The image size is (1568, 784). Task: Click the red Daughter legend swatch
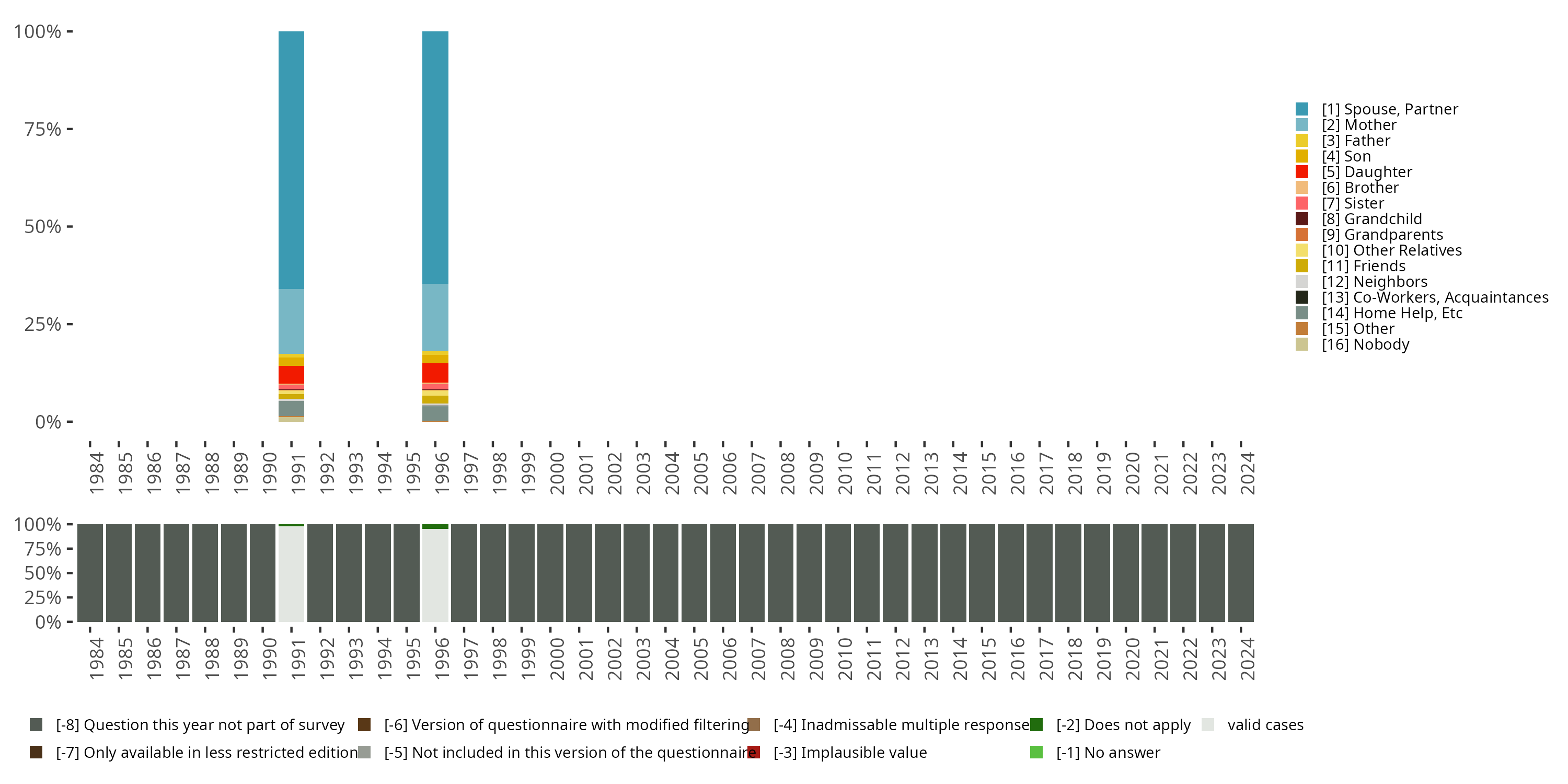pos(1301,171)
